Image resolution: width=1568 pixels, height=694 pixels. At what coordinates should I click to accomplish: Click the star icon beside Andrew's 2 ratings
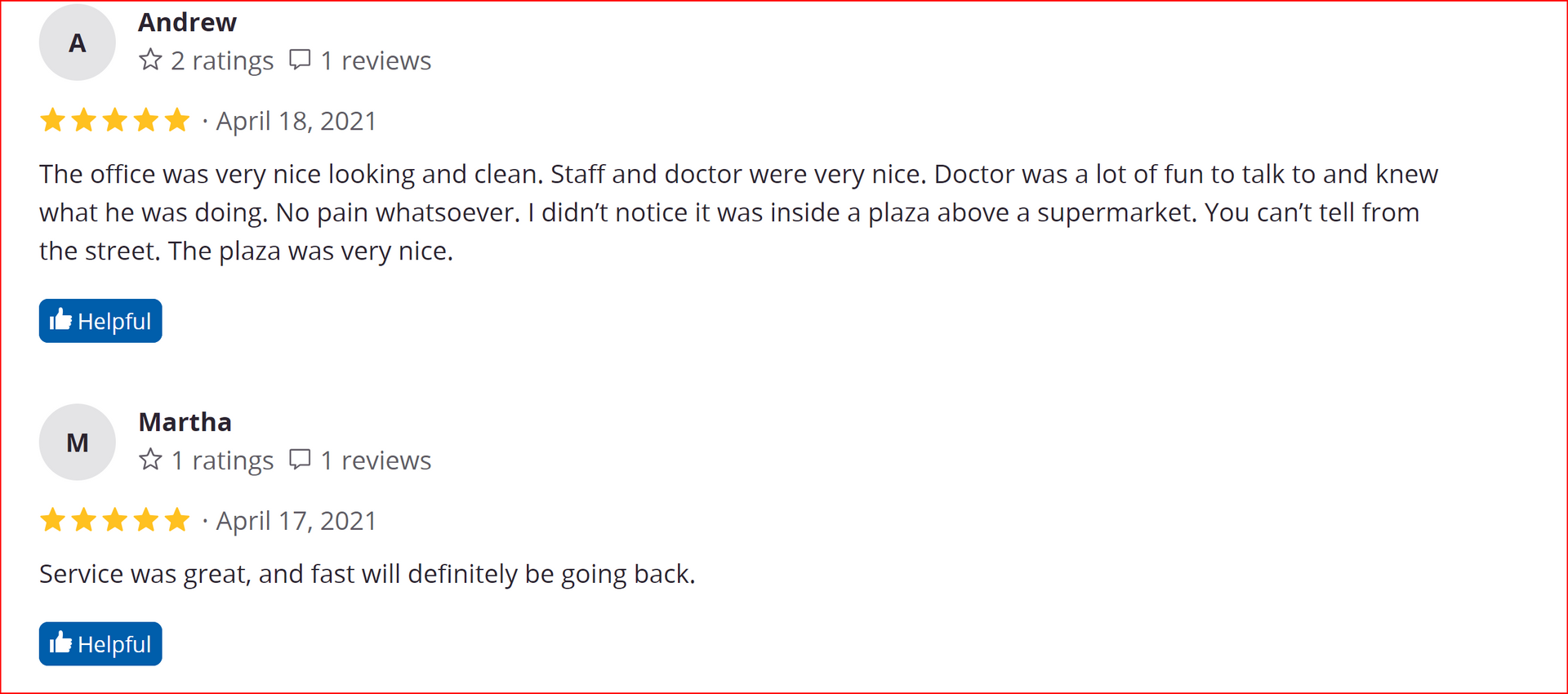pos(150,60)
